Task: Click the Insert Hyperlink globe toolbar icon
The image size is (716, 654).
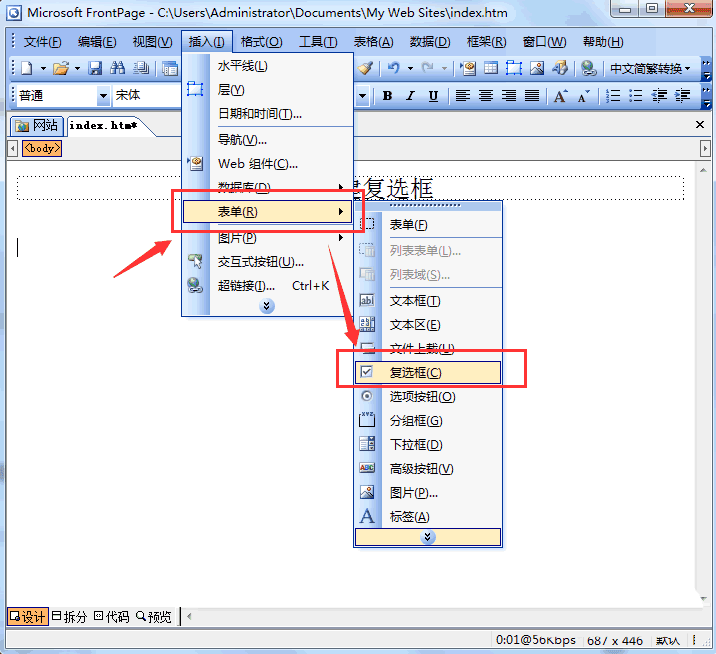Action: (x=589, y=69)
